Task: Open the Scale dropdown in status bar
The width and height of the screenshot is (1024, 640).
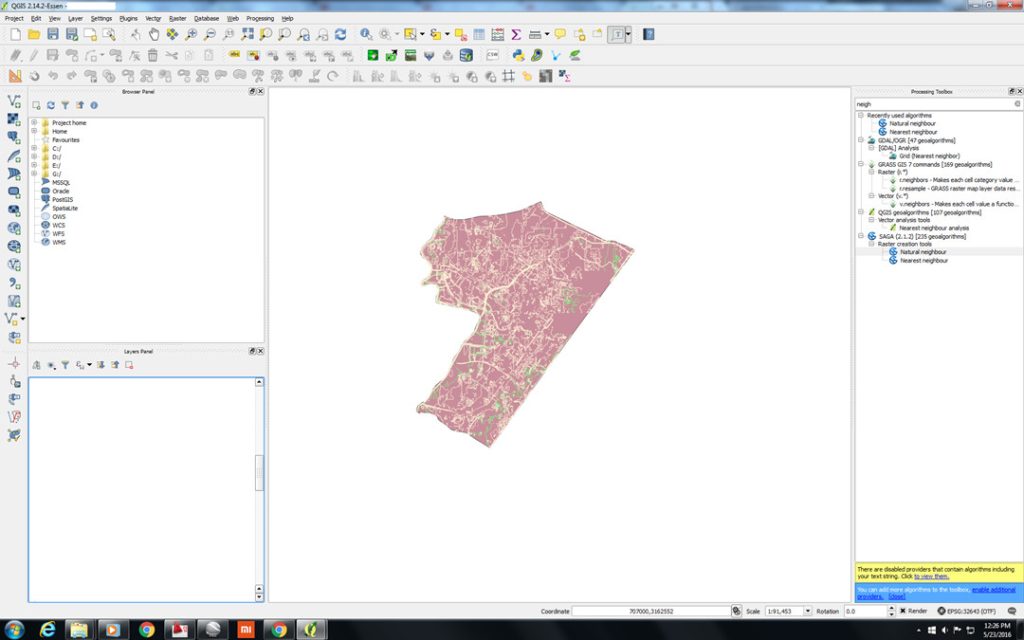Action: tap(809, 610)
